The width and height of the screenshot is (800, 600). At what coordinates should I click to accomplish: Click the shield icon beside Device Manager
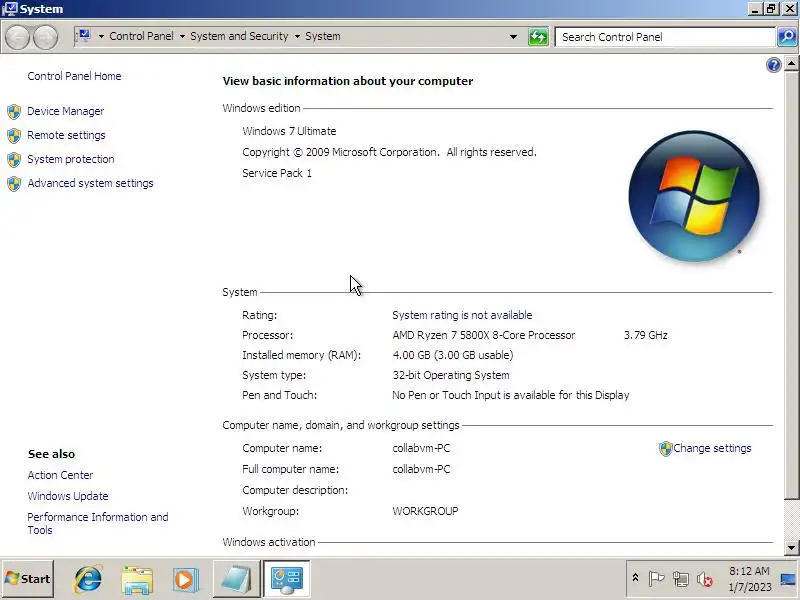14,111
